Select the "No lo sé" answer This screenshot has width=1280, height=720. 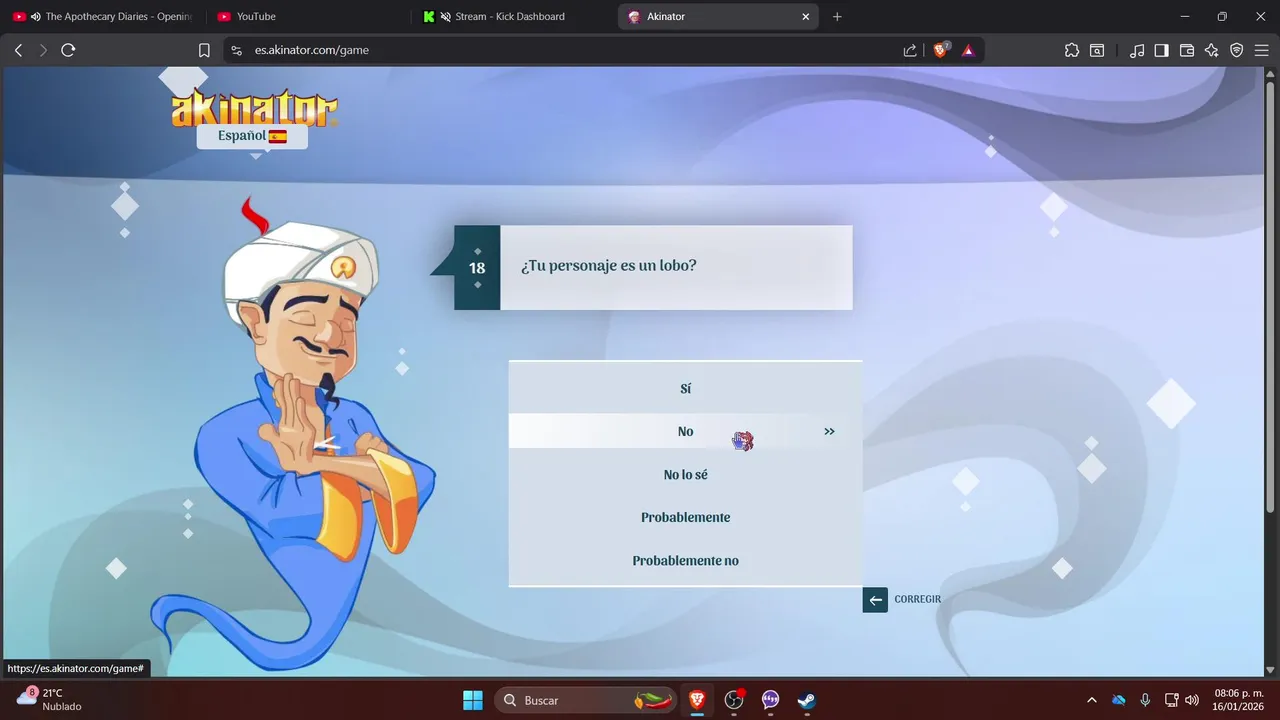tap(685, 475)
